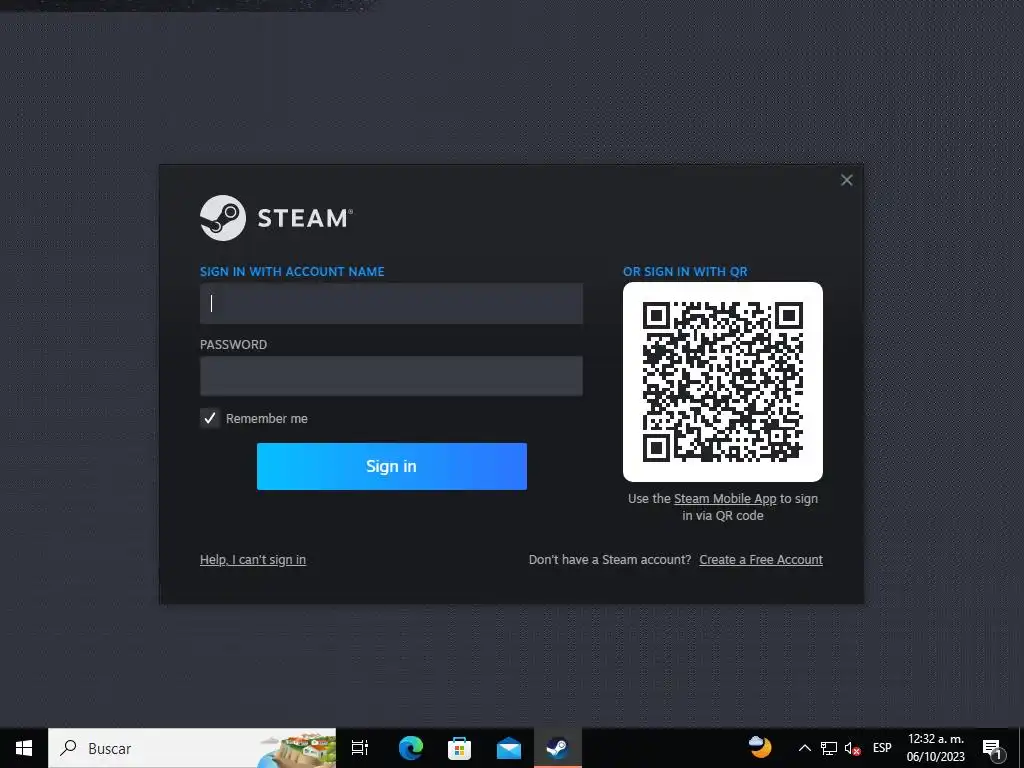Open the Mail app from the taskbar

tap(508, 748)
